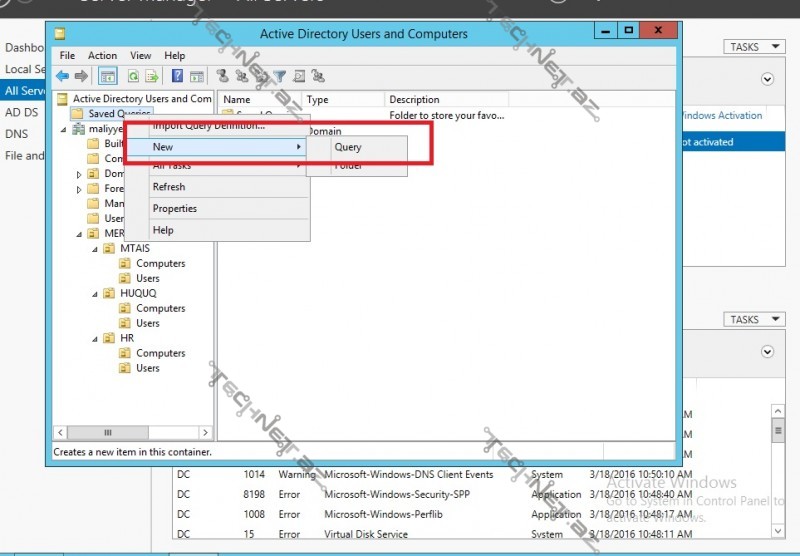The height and width of the screenshot is (556, 800).
Task: Click the tree pane horizontal scrollbar thumb
Action: pos(108,433)
